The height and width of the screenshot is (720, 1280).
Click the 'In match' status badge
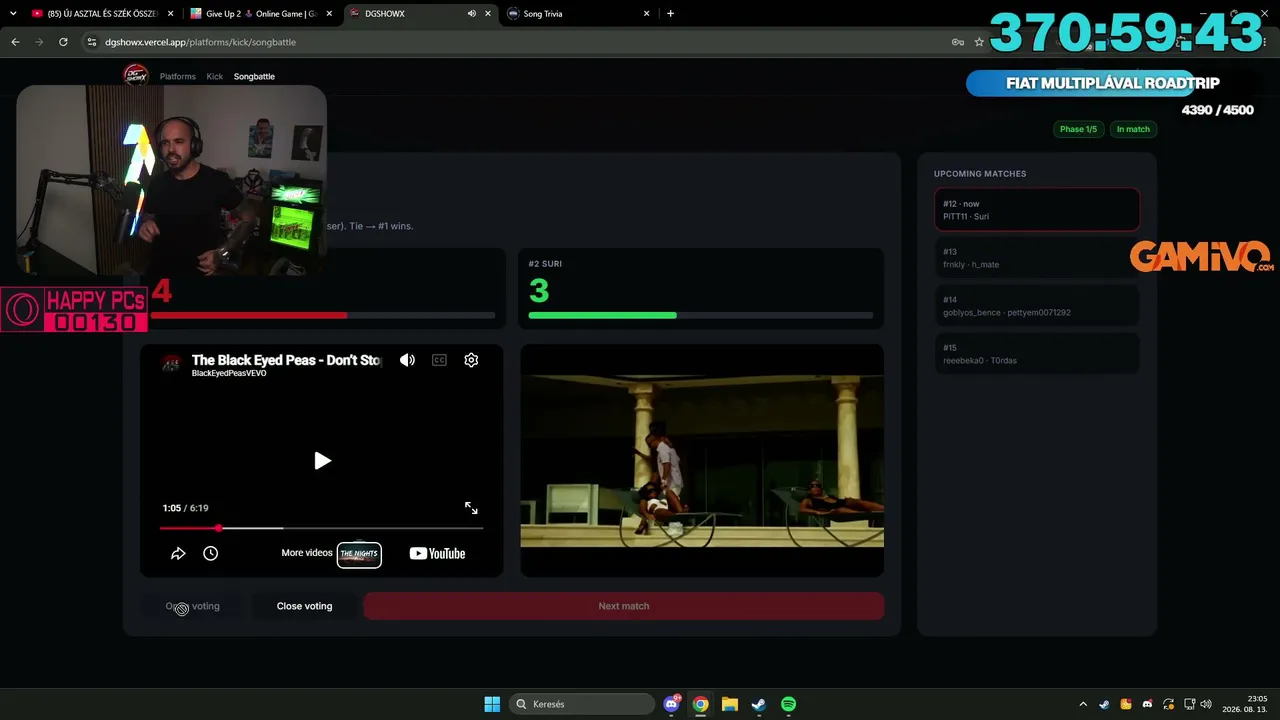tap(1133, 129)
